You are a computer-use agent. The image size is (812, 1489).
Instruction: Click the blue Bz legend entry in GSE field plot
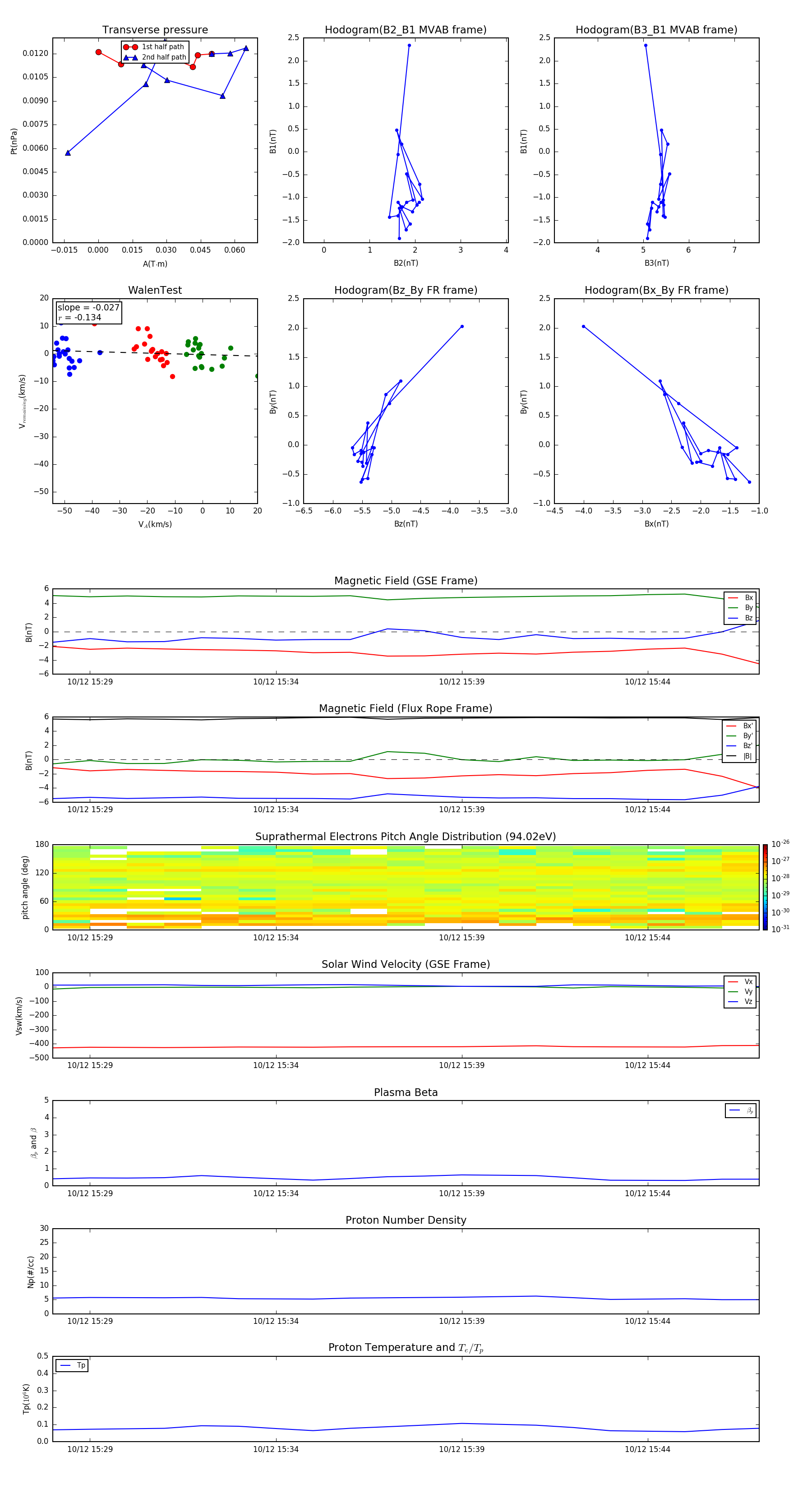tap(740, 618)
